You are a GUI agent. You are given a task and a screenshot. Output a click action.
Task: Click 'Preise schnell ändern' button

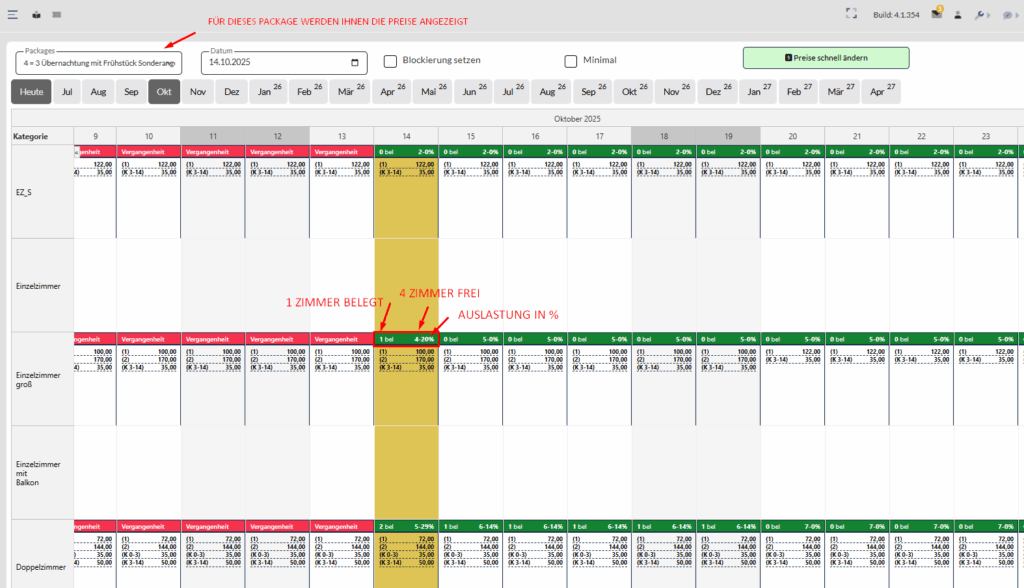(826, 58)
